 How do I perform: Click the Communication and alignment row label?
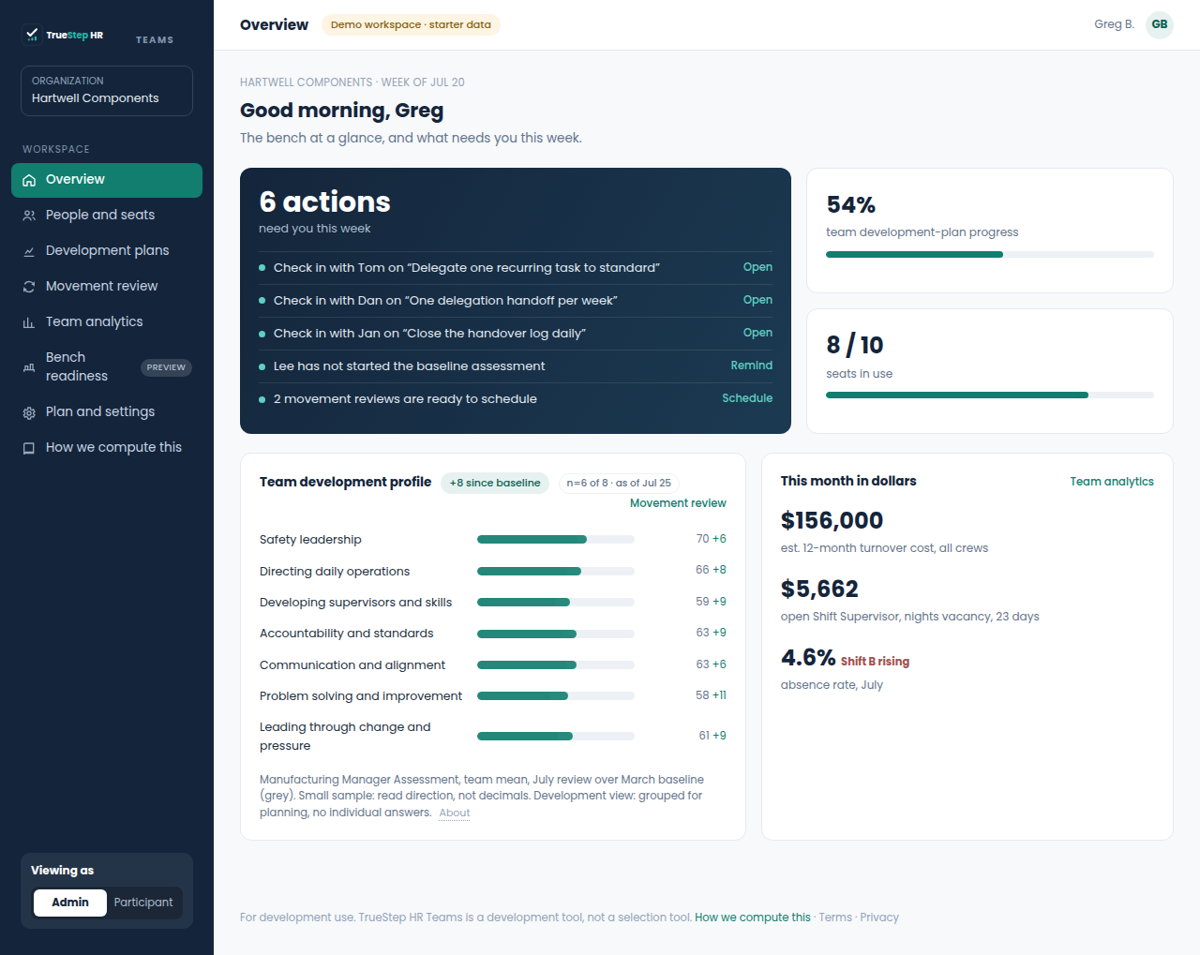[x=352, y=665]
